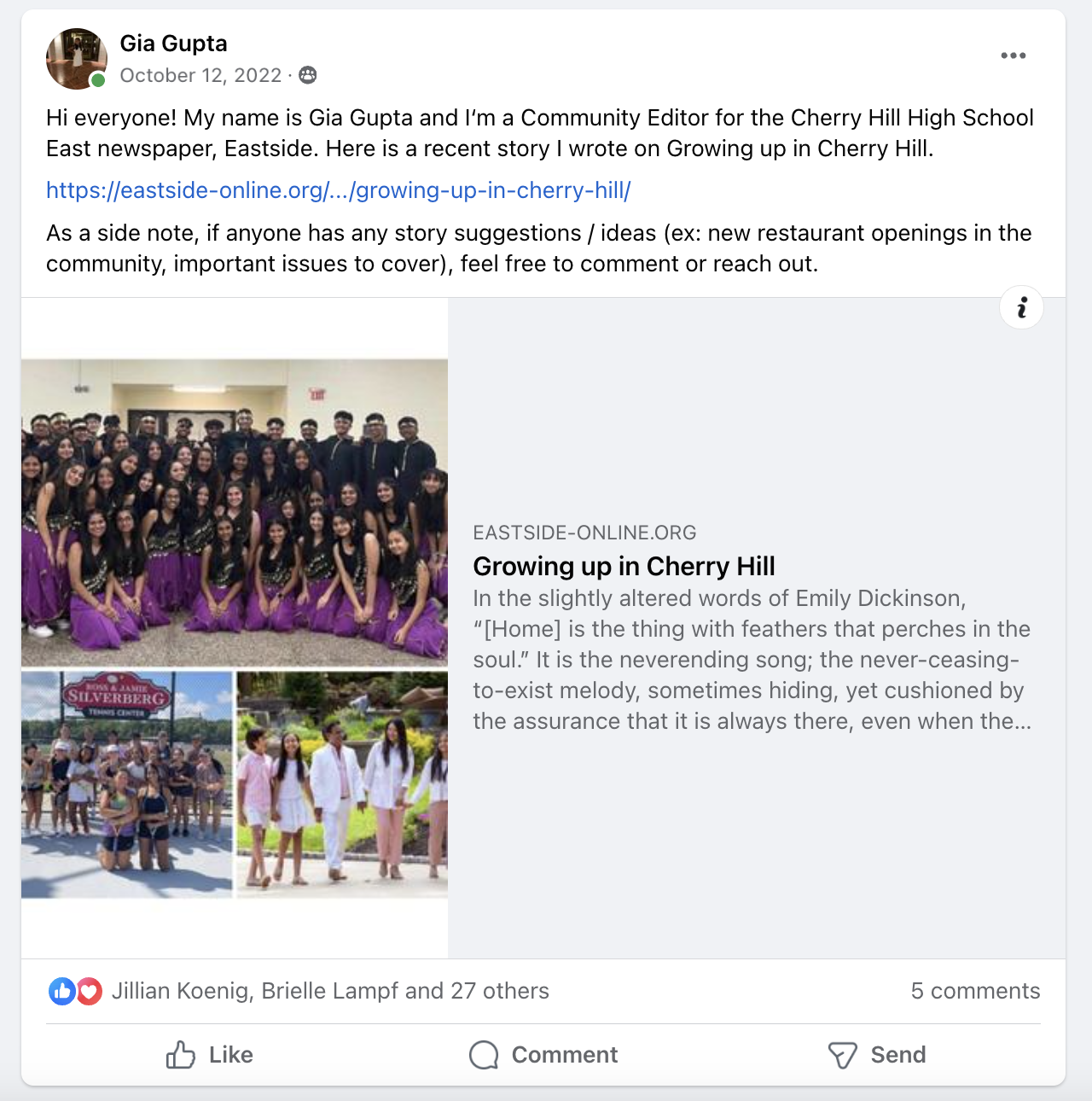This screenshot has height=1101, width=1092.
Task: Open the eastside-online.org article URL link
Action: [x=339, y=190]
